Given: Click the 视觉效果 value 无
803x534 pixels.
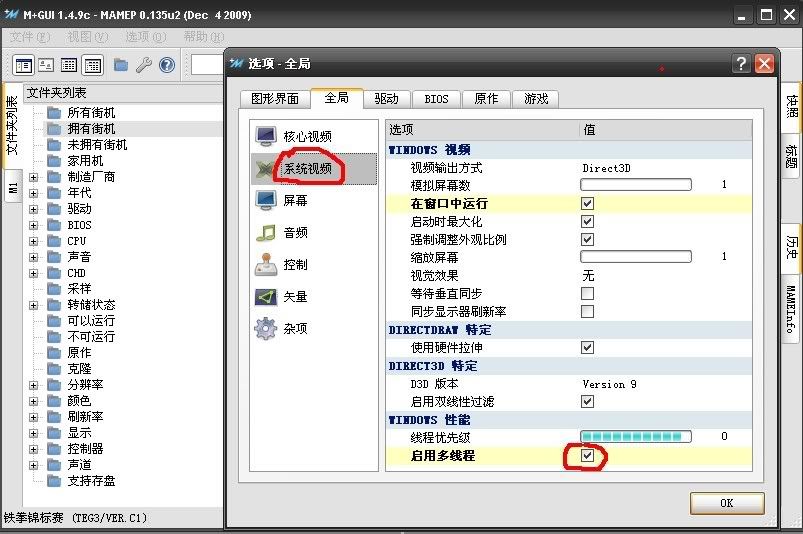Looking at the screenshot, I should (588, 275).
